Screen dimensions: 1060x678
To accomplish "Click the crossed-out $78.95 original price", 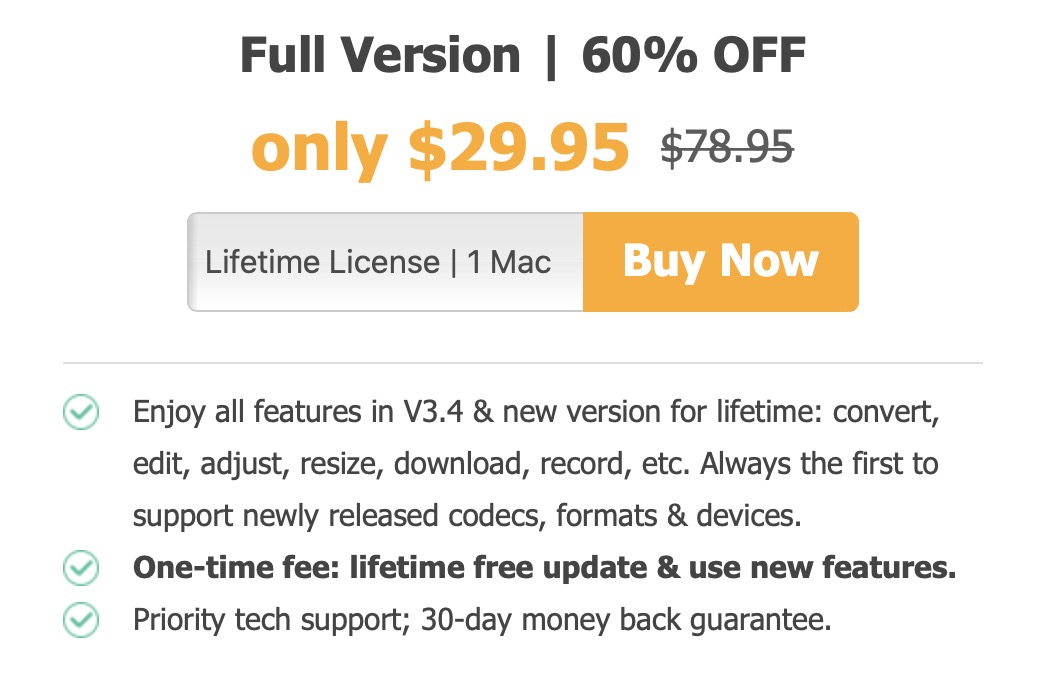I will pyautogui.click(x=727, y=148).
